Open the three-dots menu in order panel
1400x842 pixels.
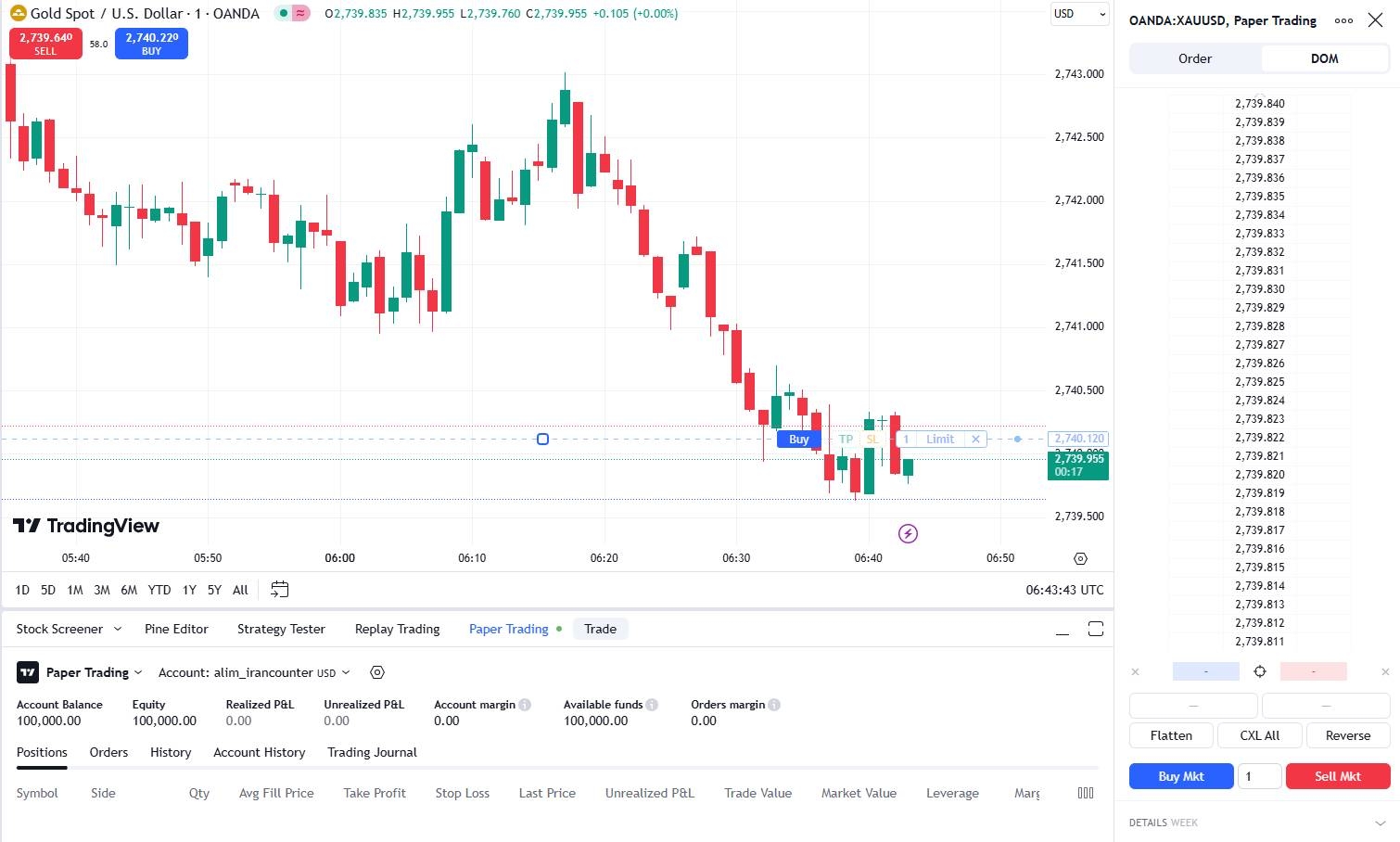pyautogui.click(x=1343, y=20)
